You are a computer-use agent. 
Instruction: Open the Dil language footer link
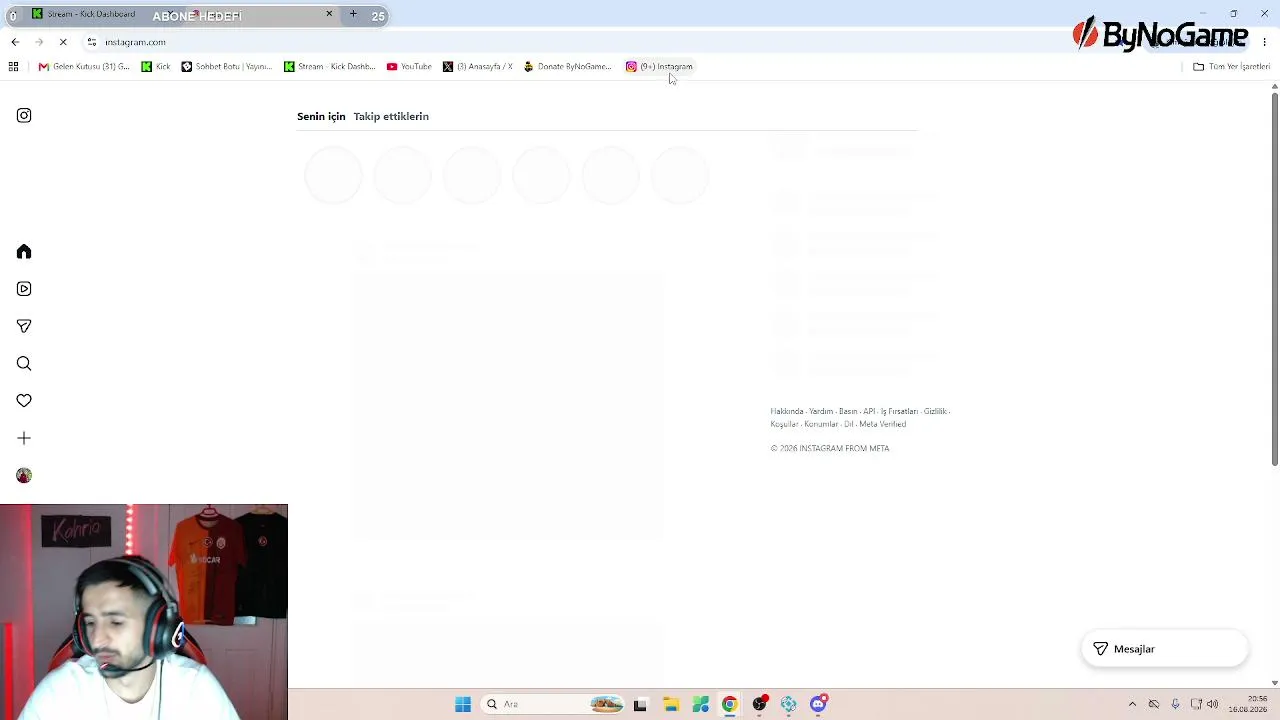[x=849, y=424]
